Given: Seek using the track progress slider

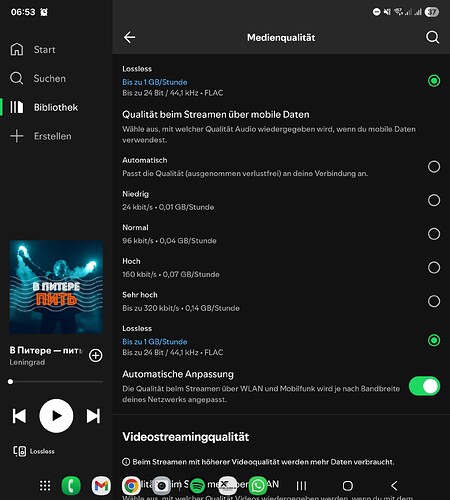Looking at the screenshot, I should click(56, 382).
